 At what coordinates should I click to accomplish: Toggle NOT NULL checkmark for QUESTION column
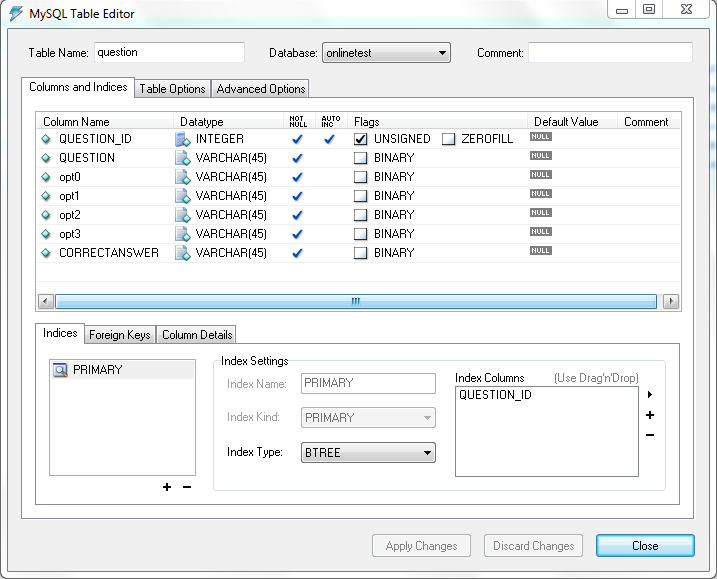coord(297,158)
